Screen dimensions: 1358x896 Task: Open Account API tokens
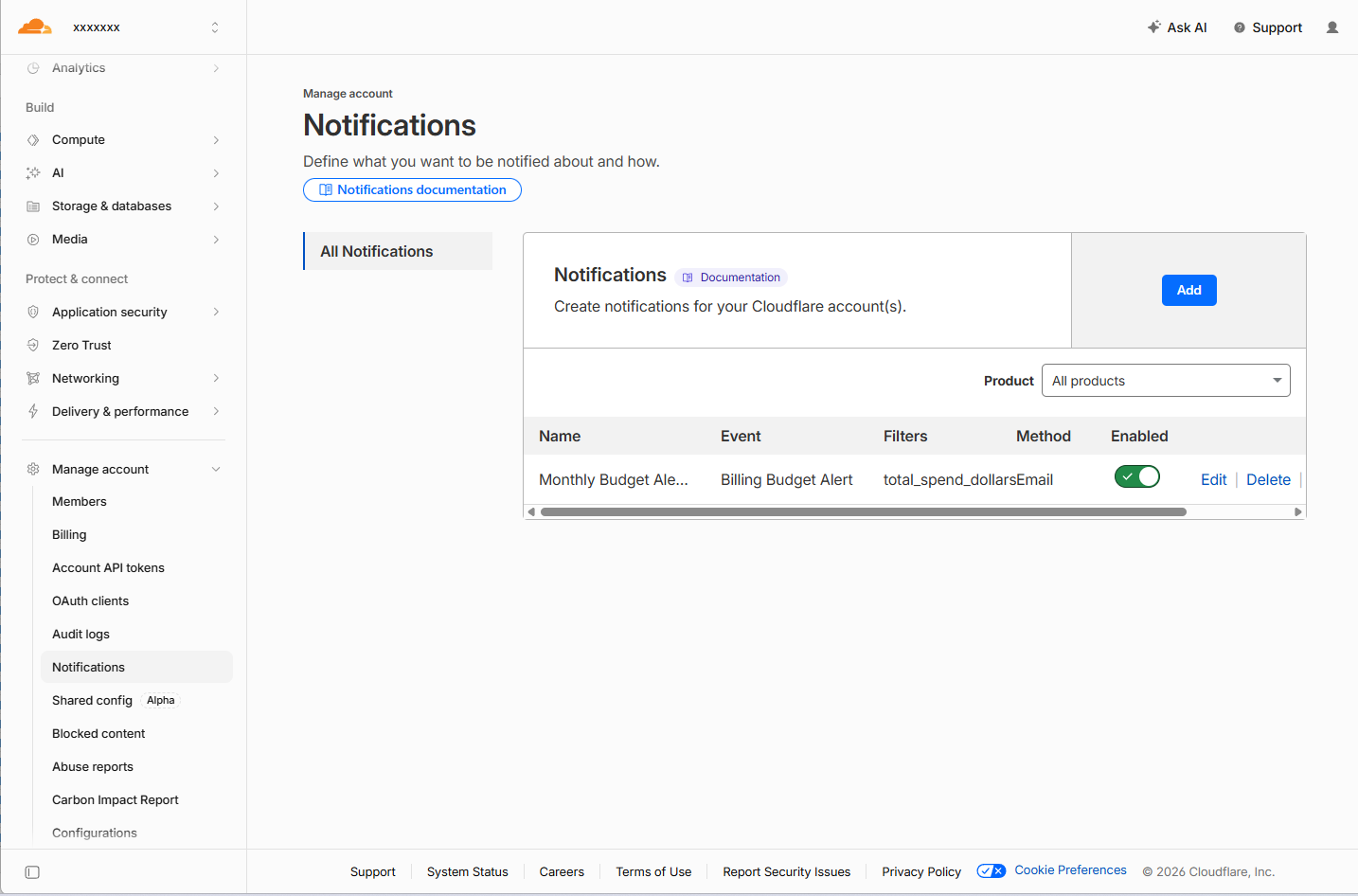click(108, 568)
